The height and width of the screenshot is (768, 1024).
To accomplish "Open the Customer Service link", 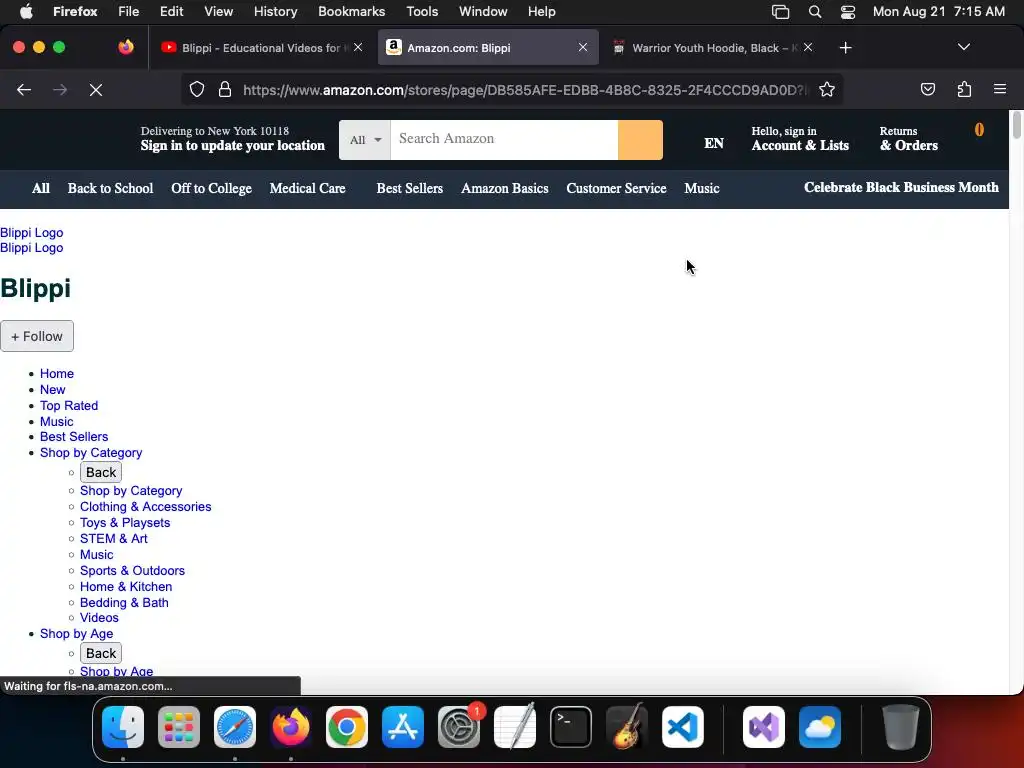I will 616,188.
